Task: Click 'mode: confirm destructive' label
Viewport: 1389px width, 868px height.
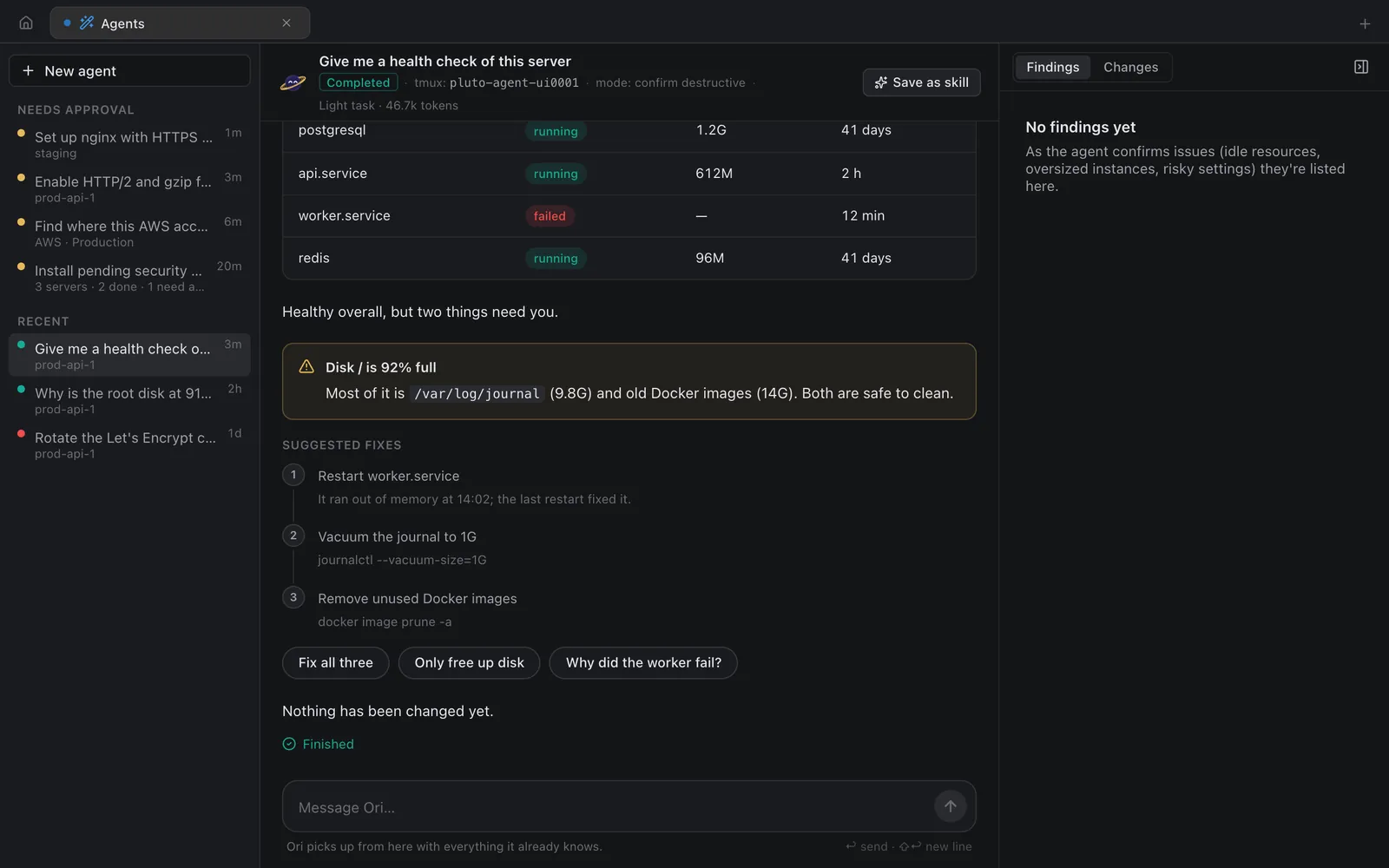Action: point(670,82)
